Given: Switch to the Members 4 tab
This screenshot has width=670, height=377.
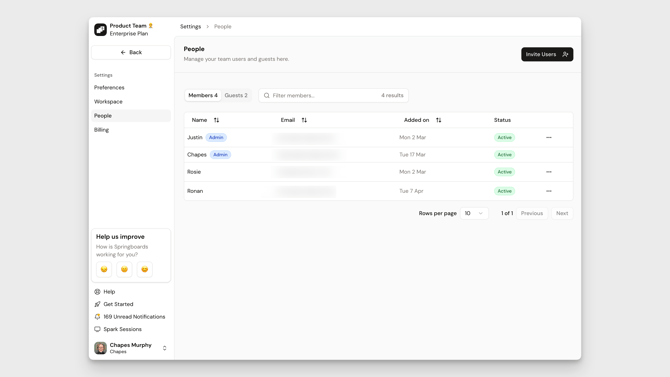Looking at the screenshot, I should pos(203,95).
